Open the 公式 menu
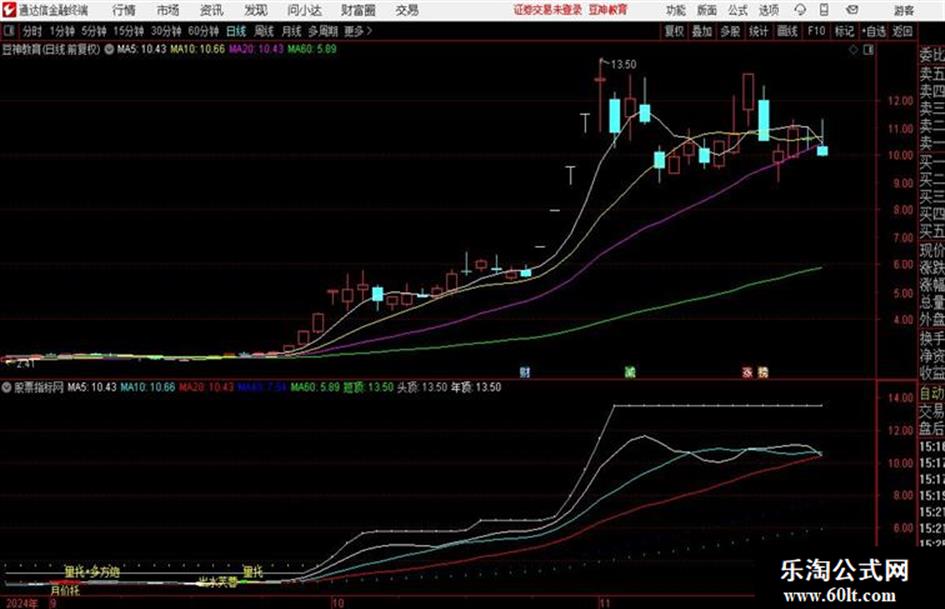This screenshot has height=609, width=945. pos(738,10)
